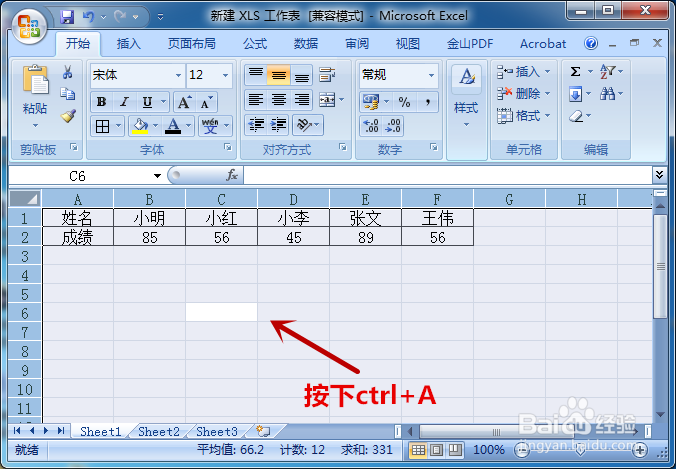Click the Clear eraser button
The width and height of the screenshot is (676, 469).
[576, 116]
